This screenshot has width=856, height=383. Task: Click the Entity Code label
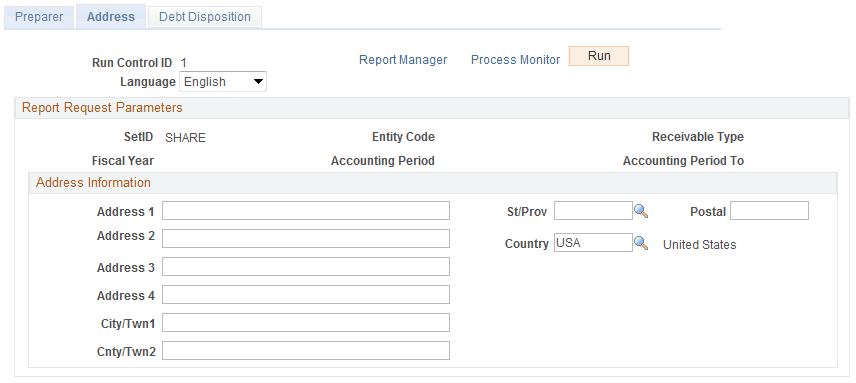point(403,137)
